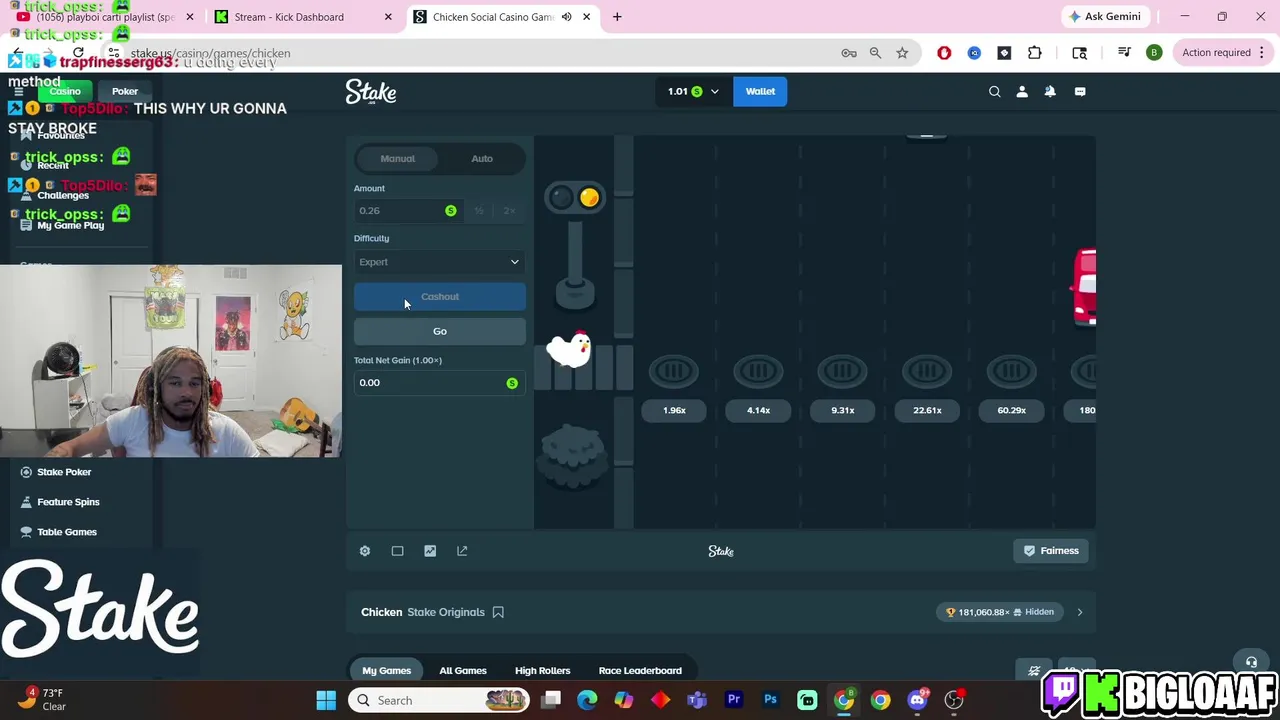This screenshot has width=1280, height=720.
Task: Open Microsoft Edge from the taskbar
Action: coord(587,700)
